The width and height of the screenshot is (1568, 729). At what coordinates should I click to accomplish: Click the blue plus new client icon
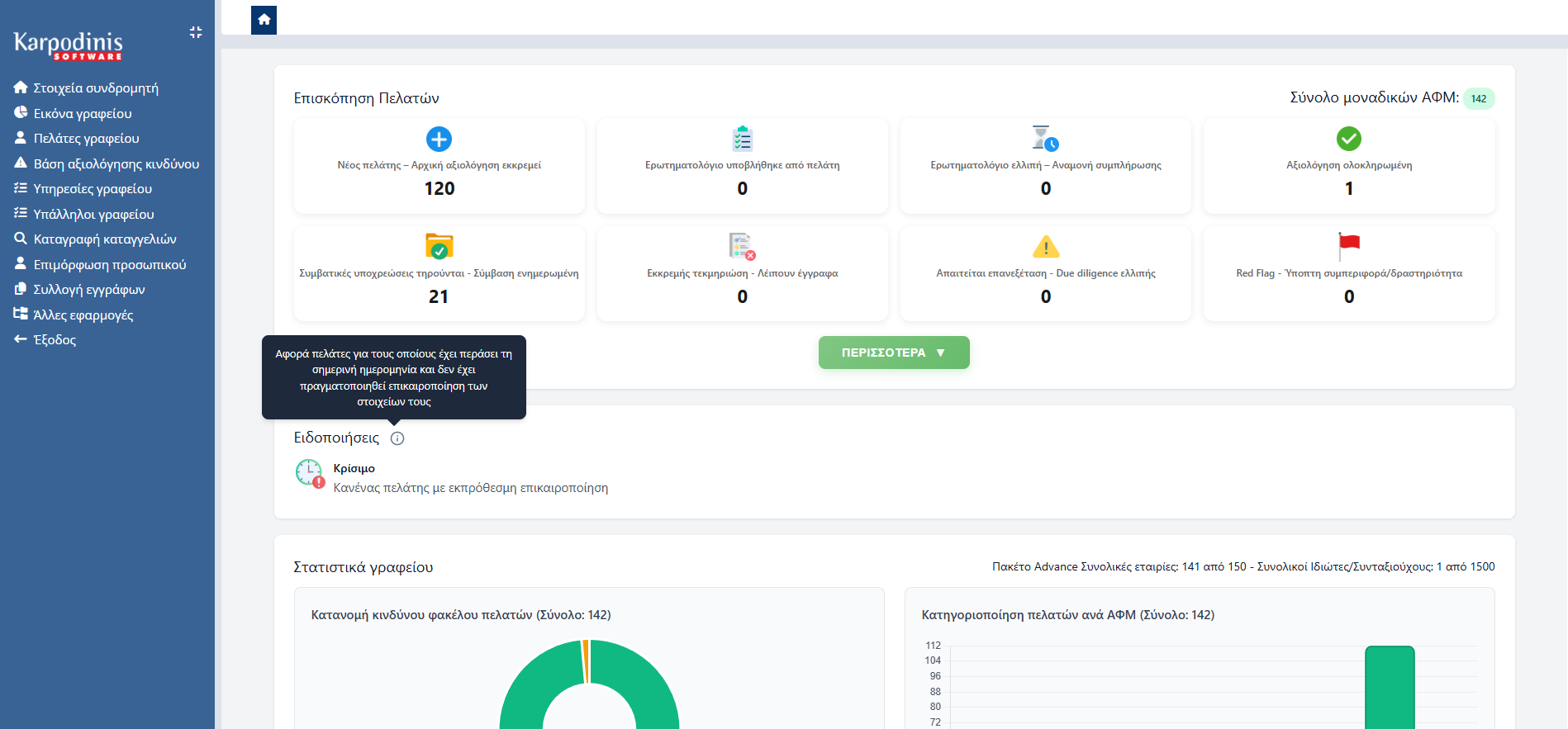point(439,139)
